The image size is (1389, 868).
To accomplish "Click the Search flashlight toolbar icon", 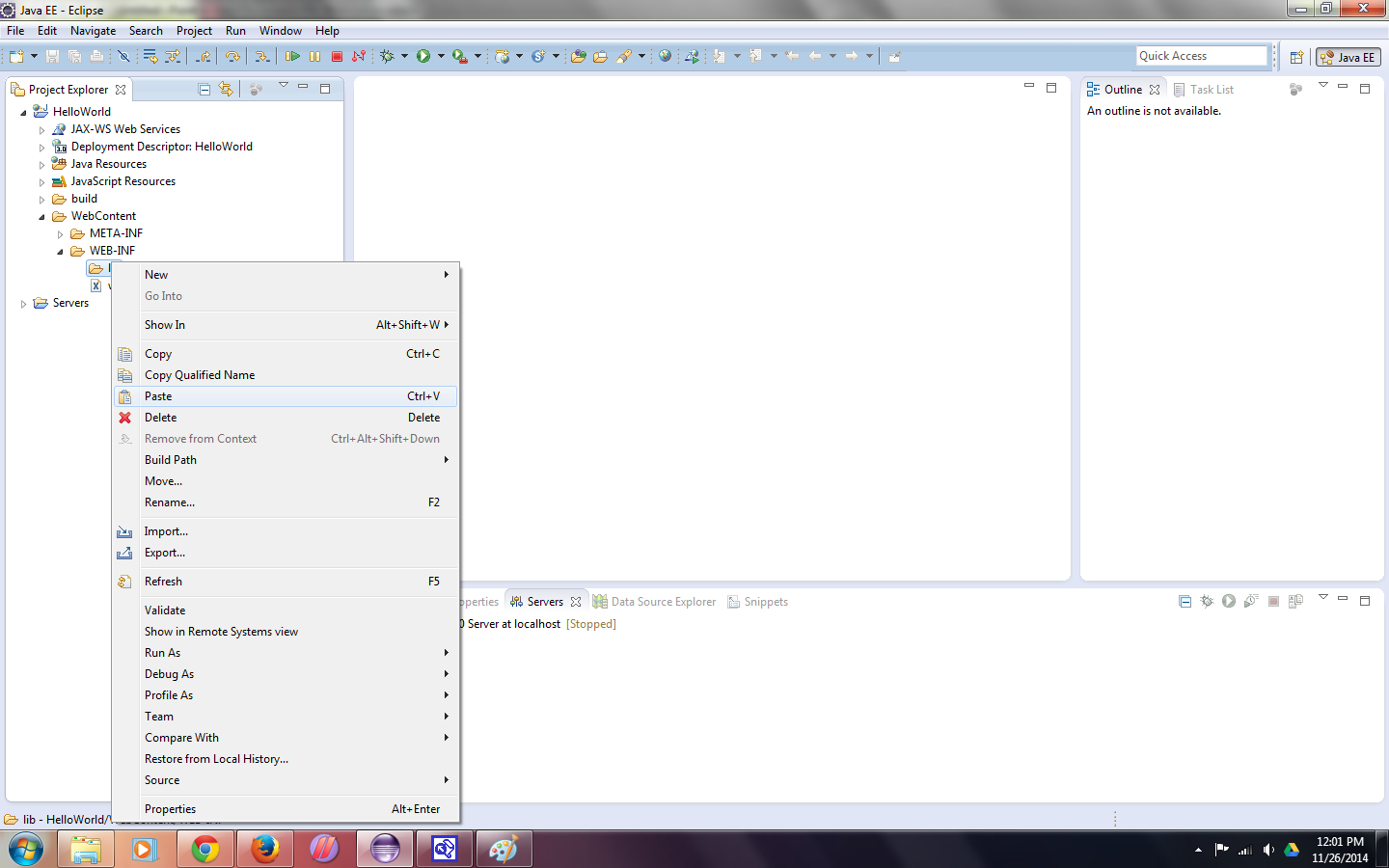I will point(624,56).
